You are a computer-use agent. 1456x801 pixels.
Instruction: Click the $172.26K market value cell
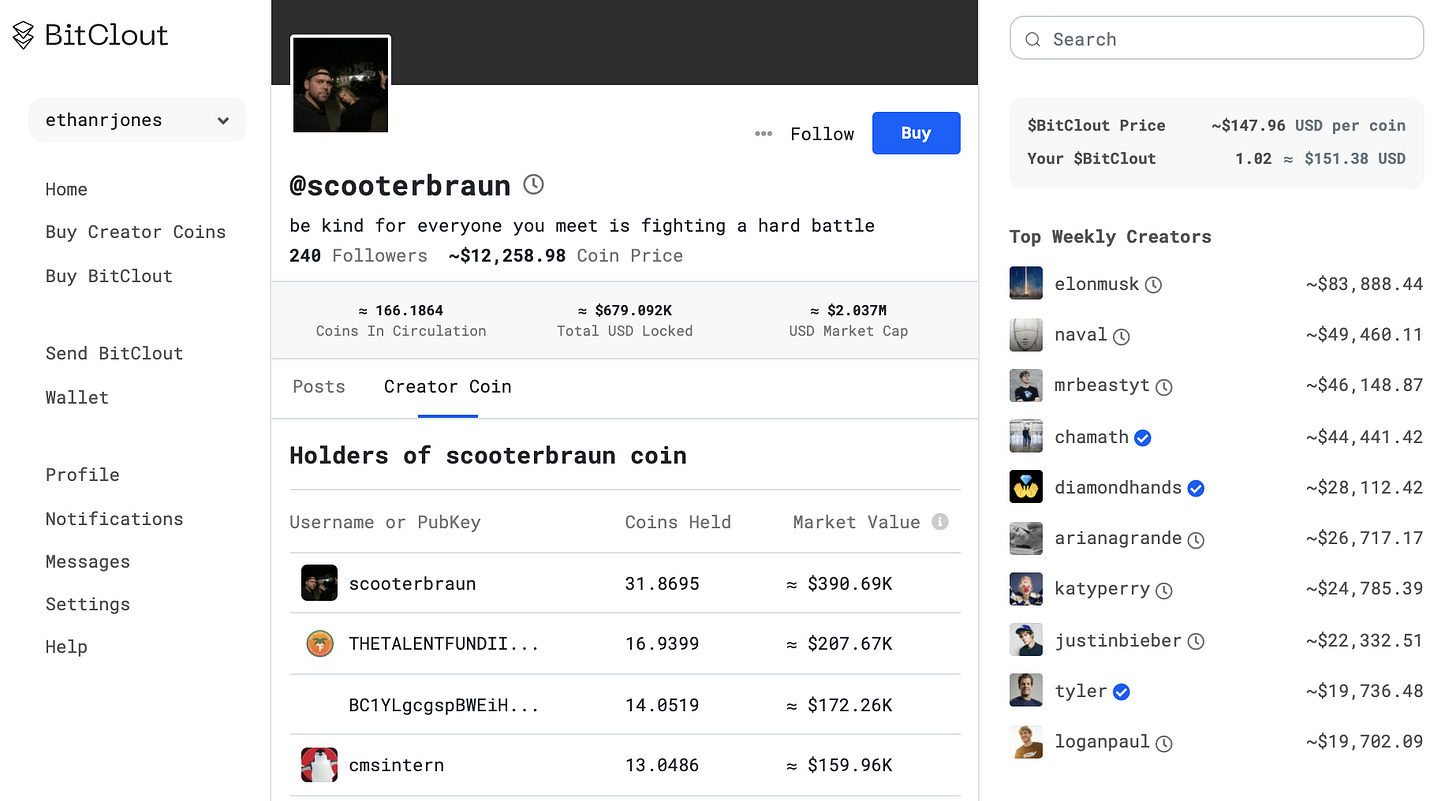pos(840,705)
